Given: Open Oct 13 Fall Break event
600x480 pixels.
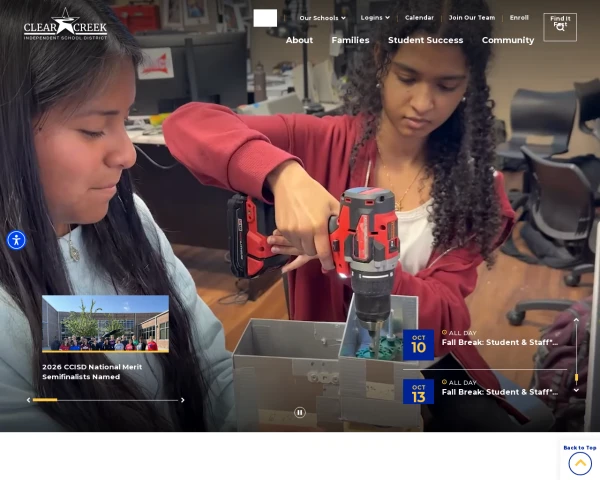Looking at the screenshot, I should tap(500, 392).
